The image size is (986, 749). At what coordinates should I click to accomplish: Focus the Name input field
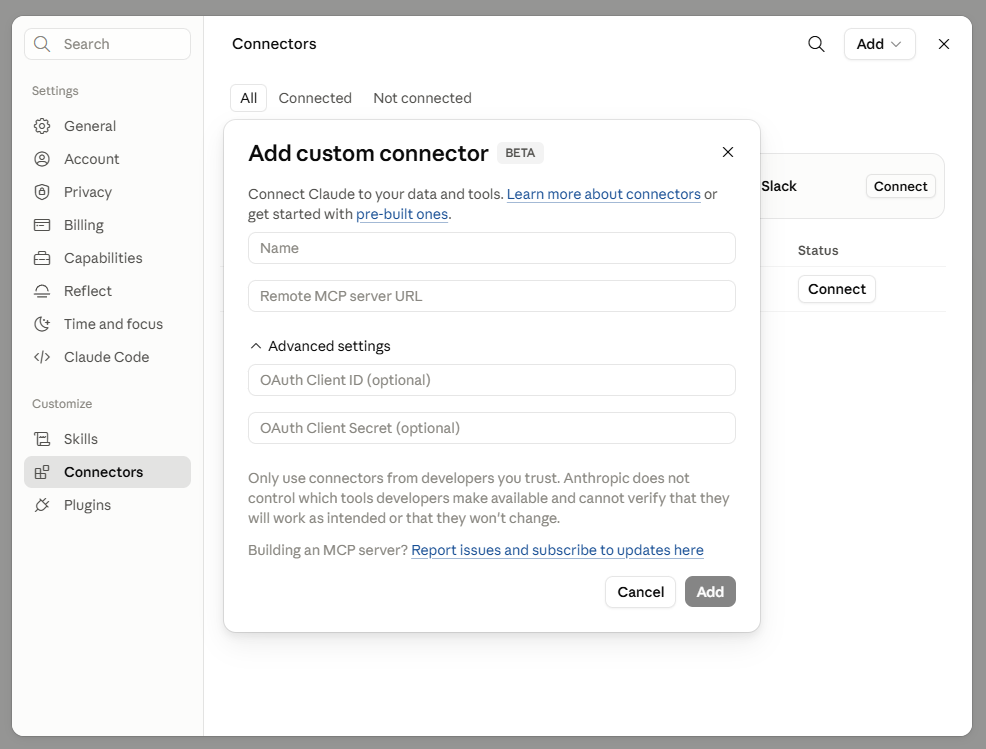[x=492, y=248]
